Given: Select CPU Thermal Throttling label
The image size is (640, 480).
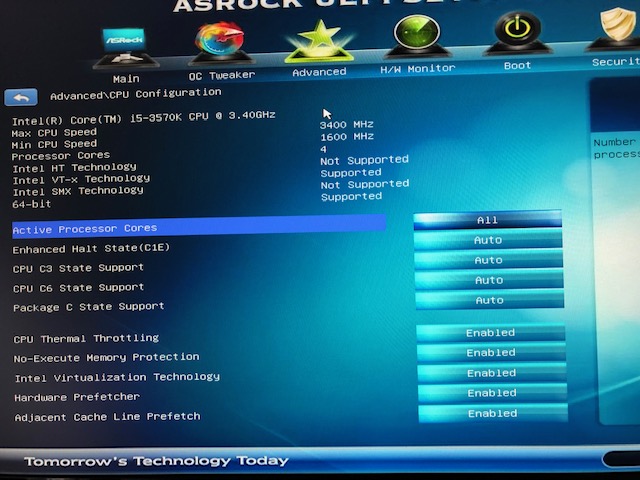Looking at the screenshot, I should point(86,338).
